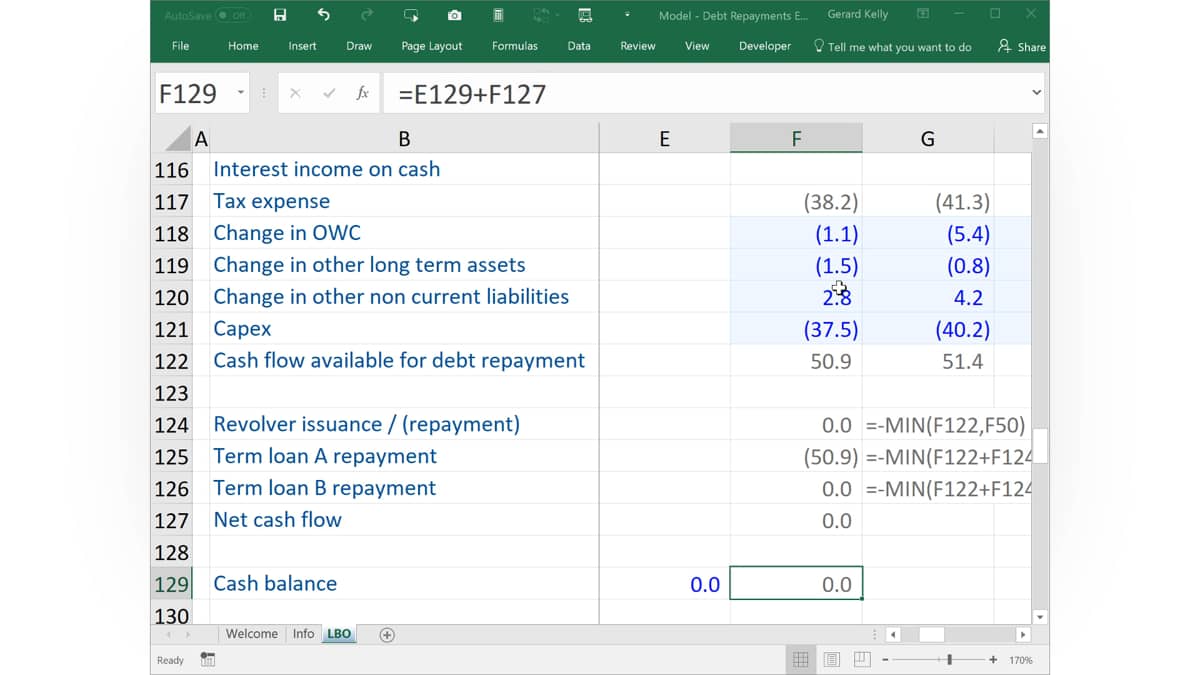Open Tell me what you want to do
Screen dimensions: 1200x675
pyautogui.click(x=892, y=46)
